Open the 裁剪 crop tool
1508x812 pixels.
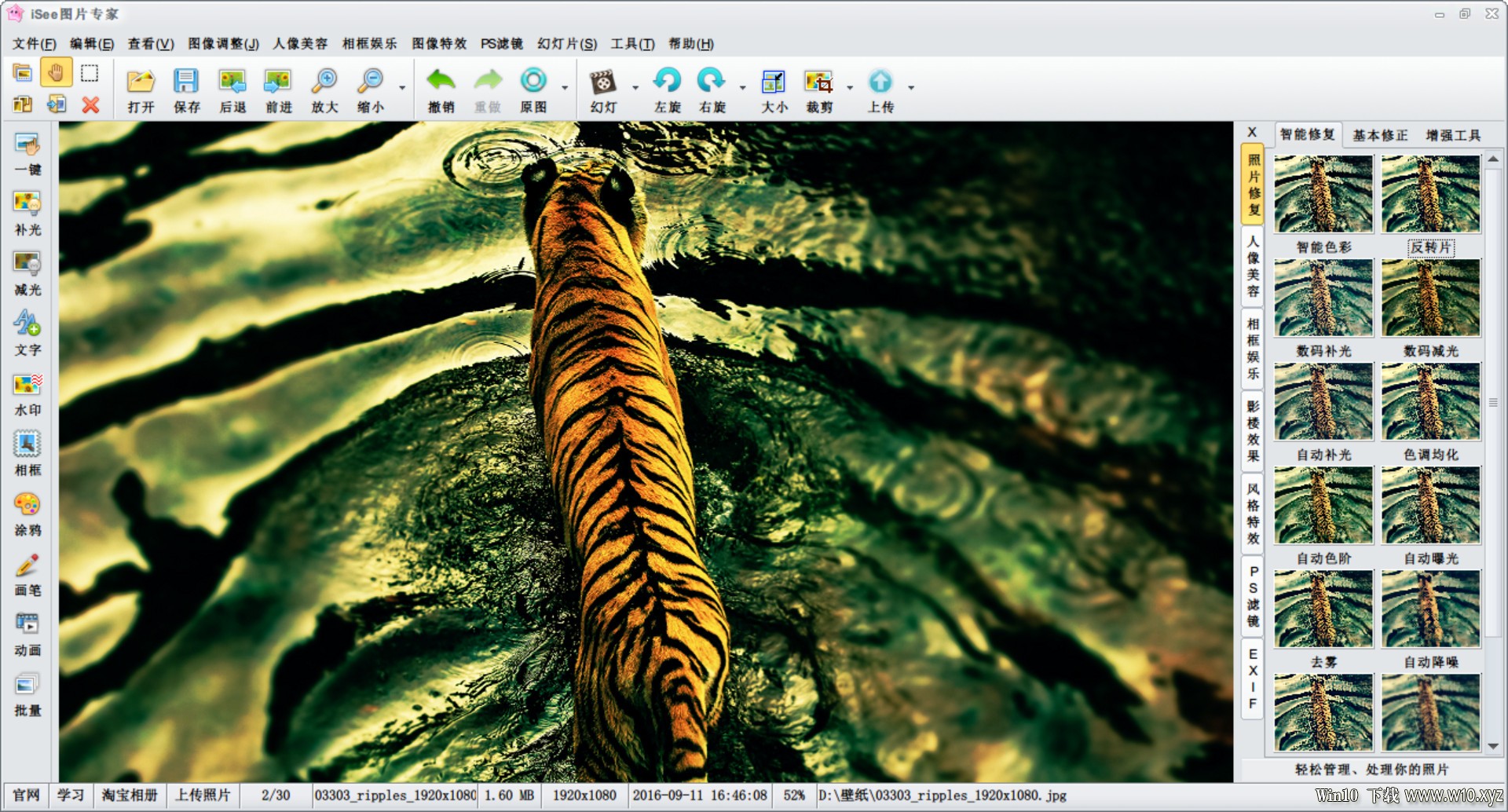point(819,82)
